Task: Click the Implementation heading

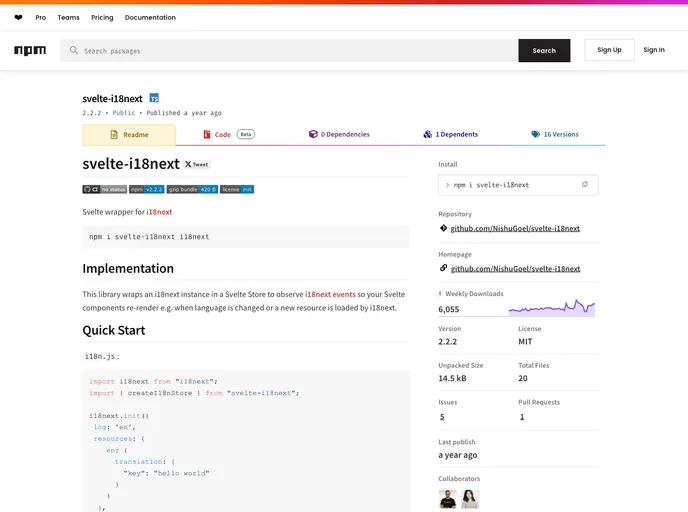Action: 128,268
